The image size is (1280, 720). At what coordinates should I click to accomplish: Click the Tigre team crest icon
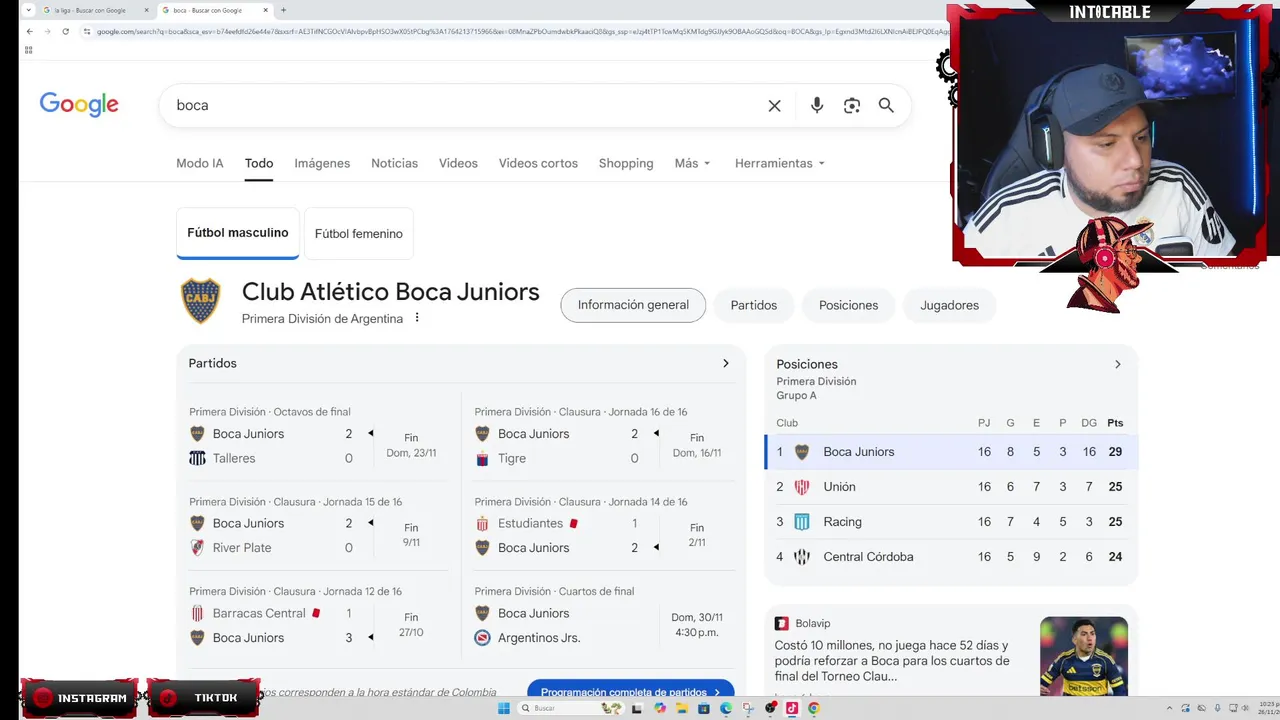pos(482,458)
